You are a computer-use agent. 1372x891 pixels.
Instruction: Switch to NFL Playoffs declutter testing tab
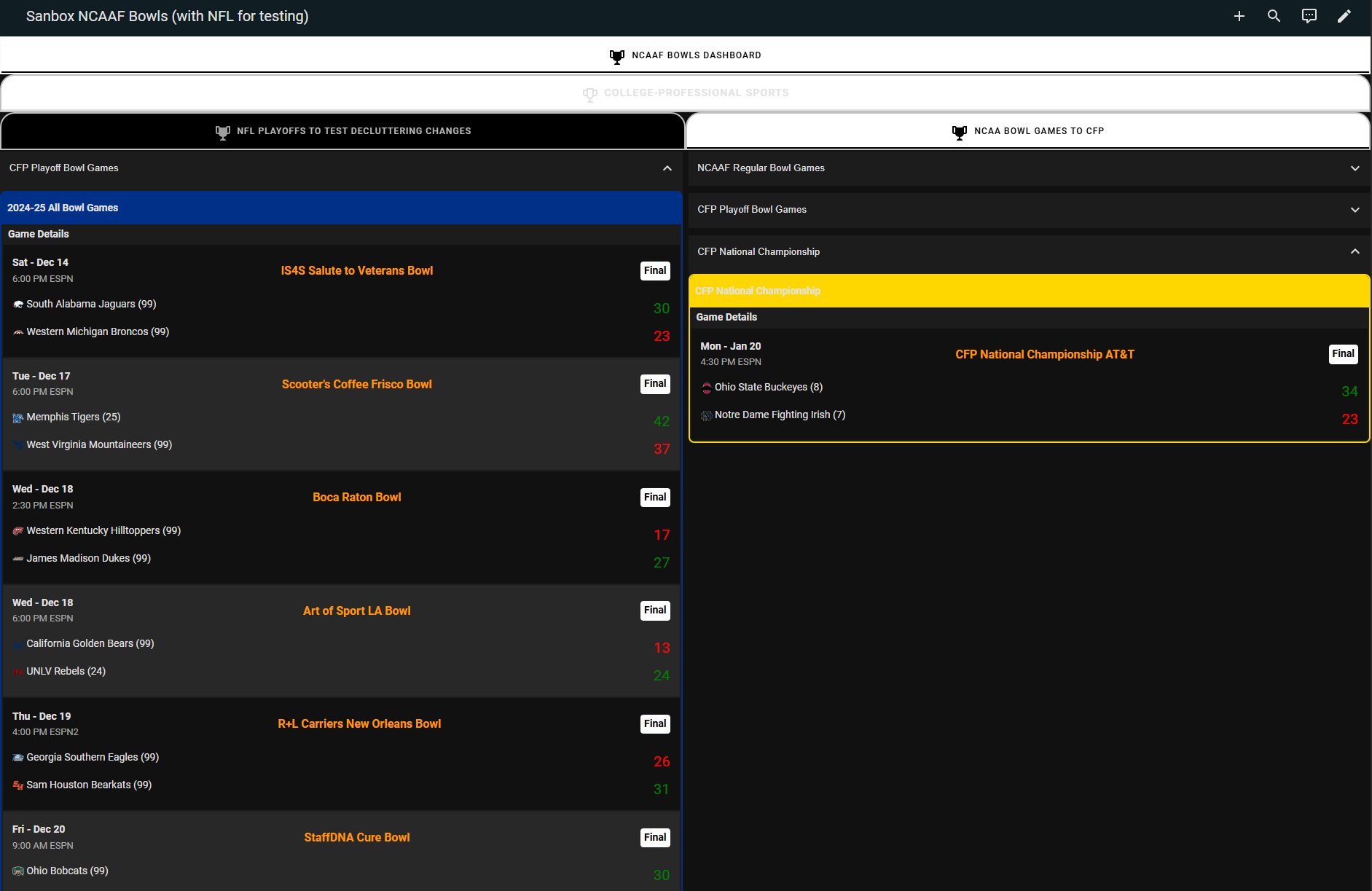342,131
